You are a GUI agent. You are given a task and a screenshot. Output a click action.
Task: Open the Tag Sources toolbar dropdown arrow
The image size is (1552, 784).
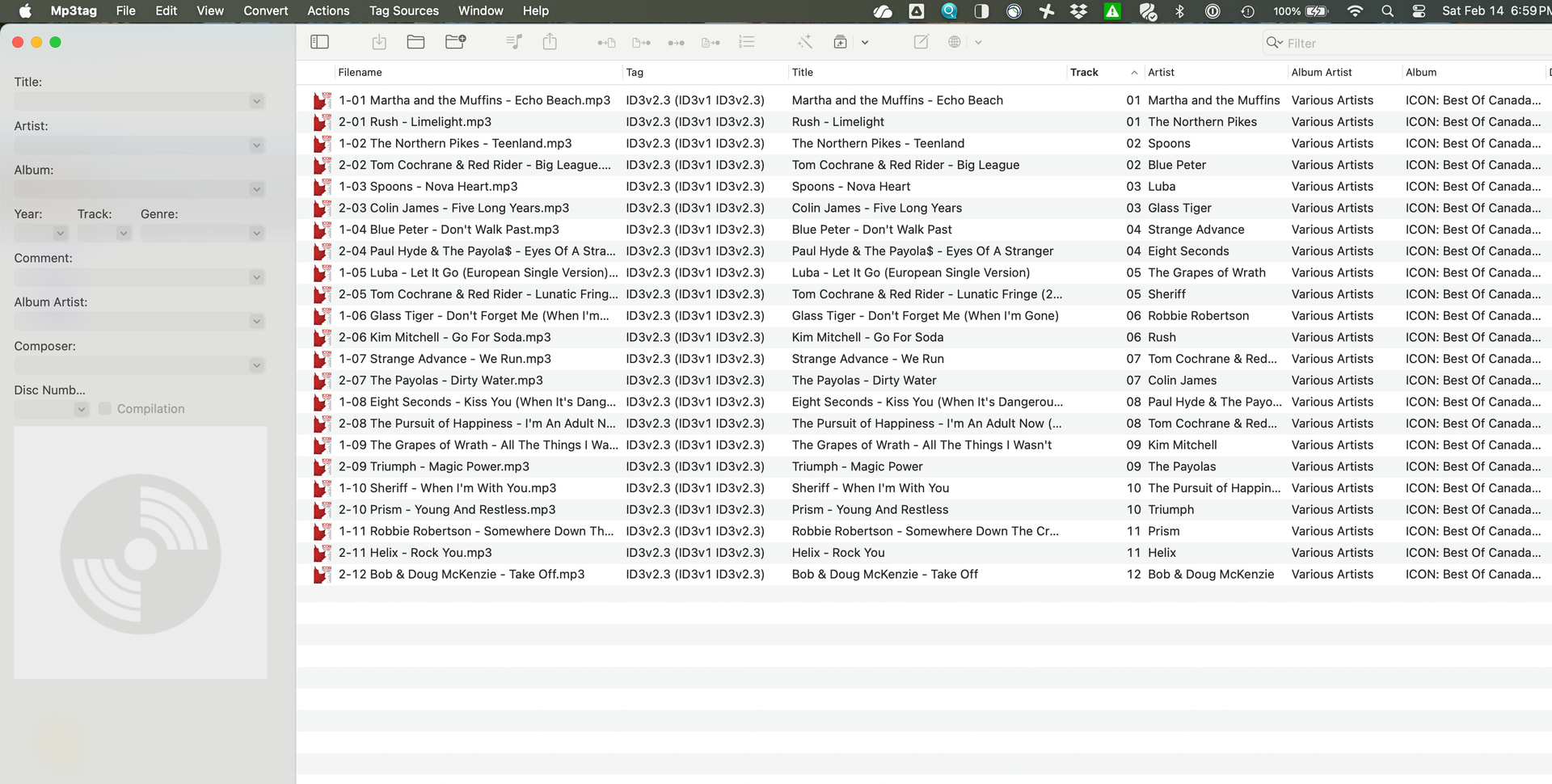click(978, 43)
